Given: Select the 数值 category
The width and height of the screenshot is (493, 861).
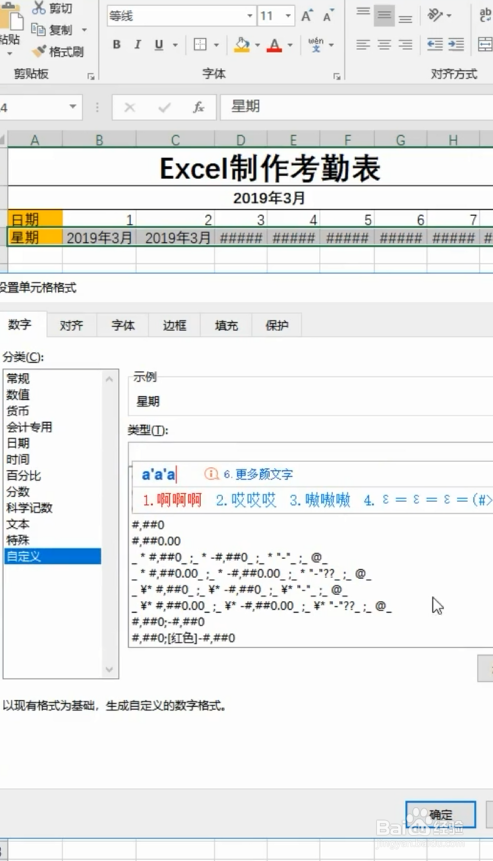Looking at the screenshot, I should coord(52,394).
